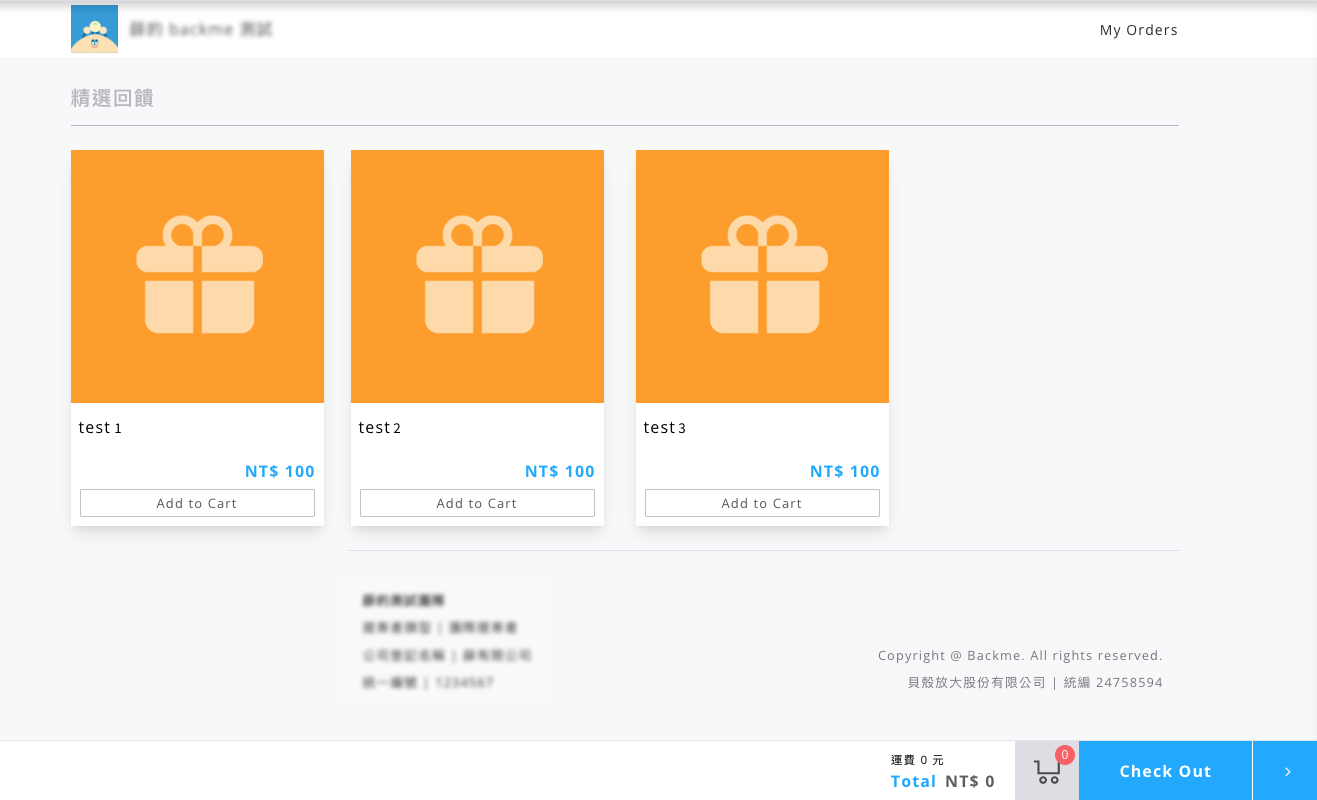The width and height of the screenshot is (1317, 800).
Task: Click the NT$ 100 price of test1
Action: [x=280, y=471]
